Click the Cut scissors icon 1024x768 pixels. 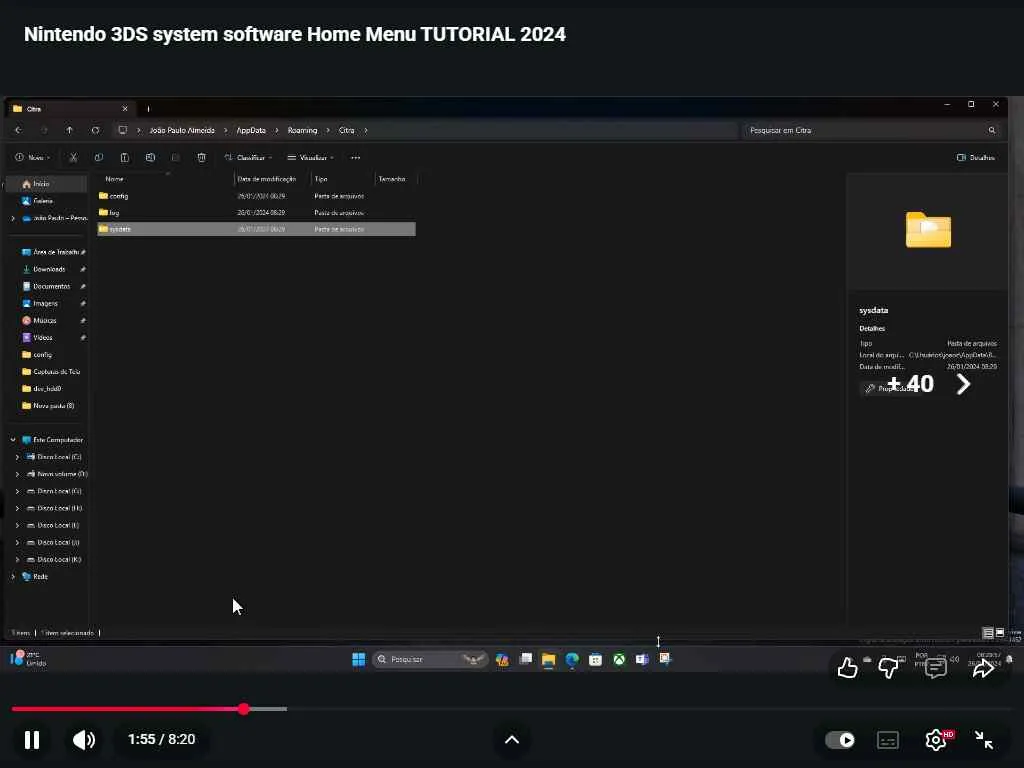point(73,157)
